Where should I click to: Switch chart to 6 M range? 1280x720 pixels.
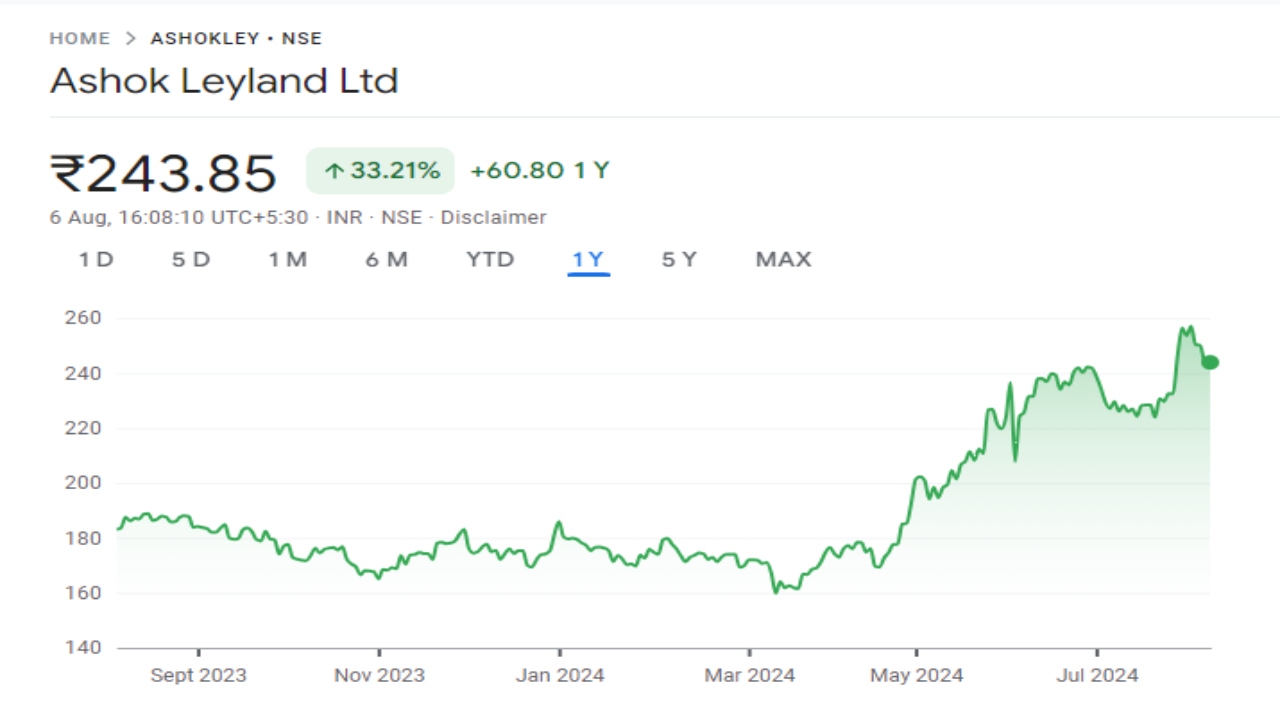click(x=387, y=260)
